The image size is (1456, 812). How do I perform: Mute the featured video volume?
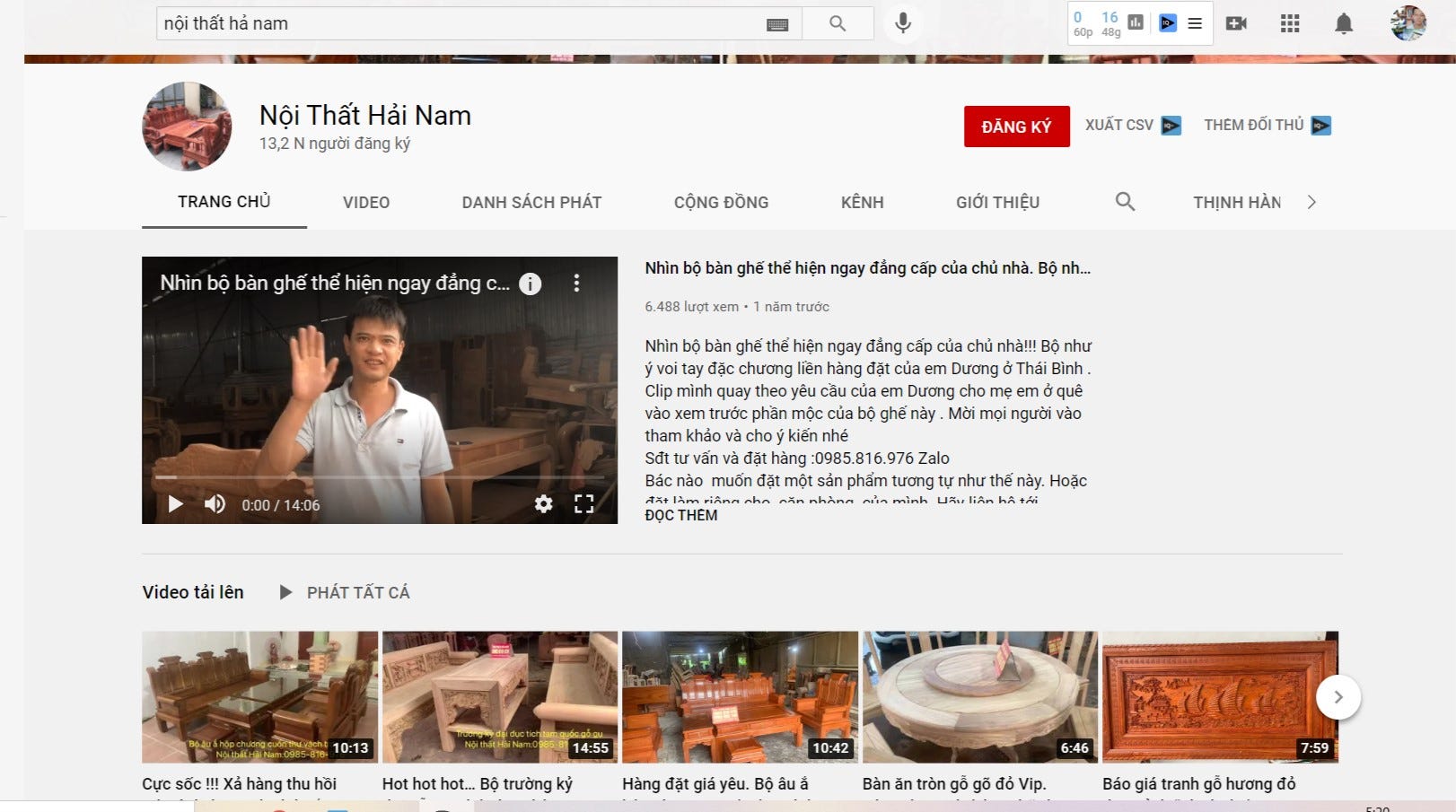click(x=215, y=504)
